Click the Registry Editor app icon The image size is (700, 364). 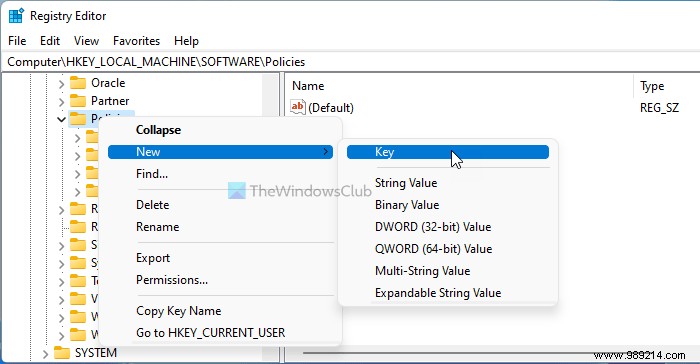16,16
